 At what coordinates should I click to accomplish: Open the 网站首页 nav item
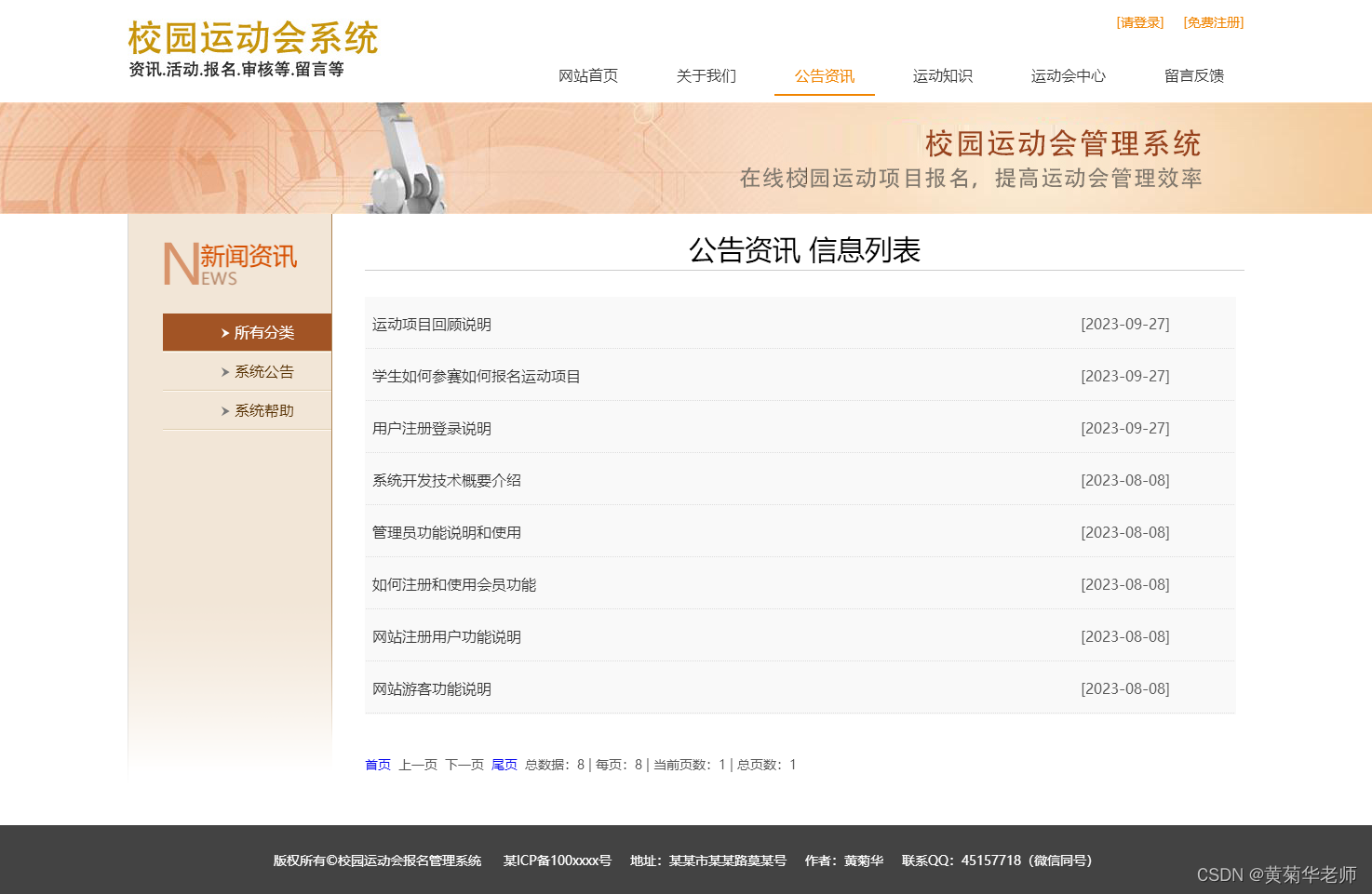588,76
